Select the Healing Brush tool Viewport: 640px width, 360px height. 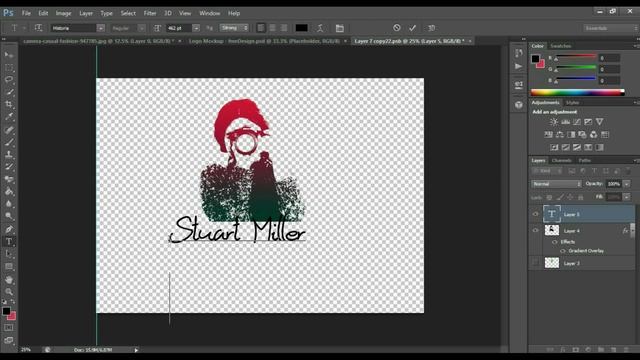[9, 130]
